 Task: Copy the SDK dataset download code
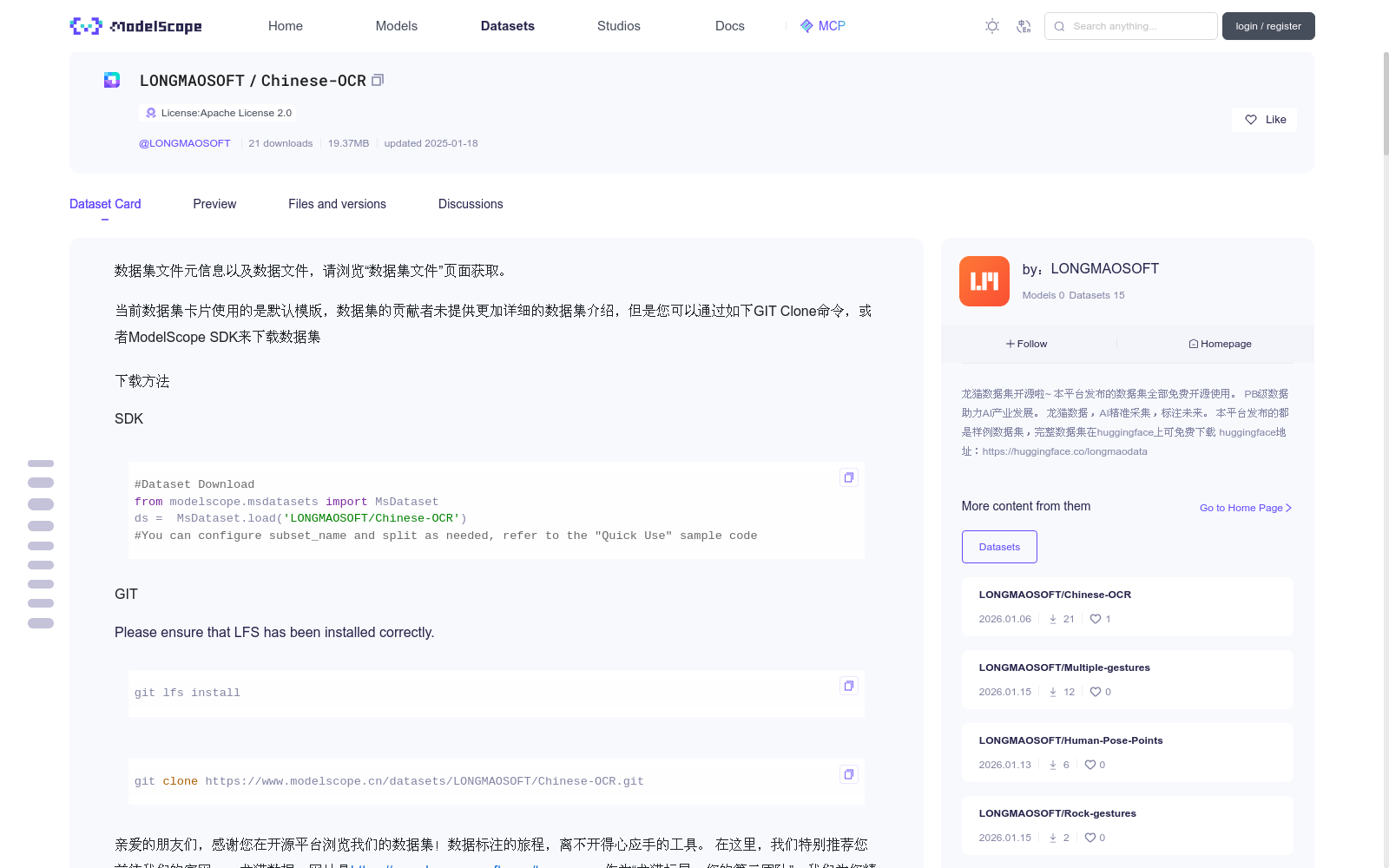(849, 477)
